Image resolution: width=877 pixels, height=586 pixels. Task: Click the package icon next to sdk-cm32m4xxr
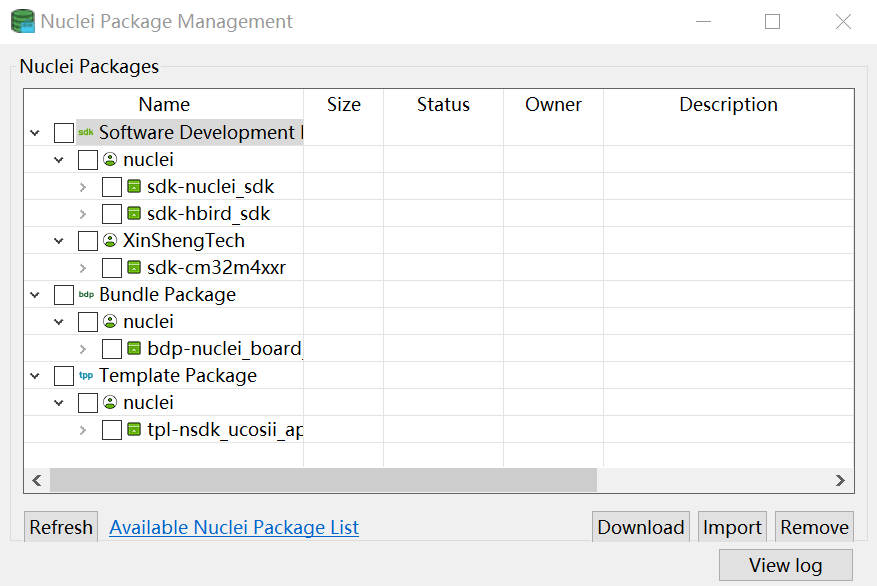coord(134,267)
